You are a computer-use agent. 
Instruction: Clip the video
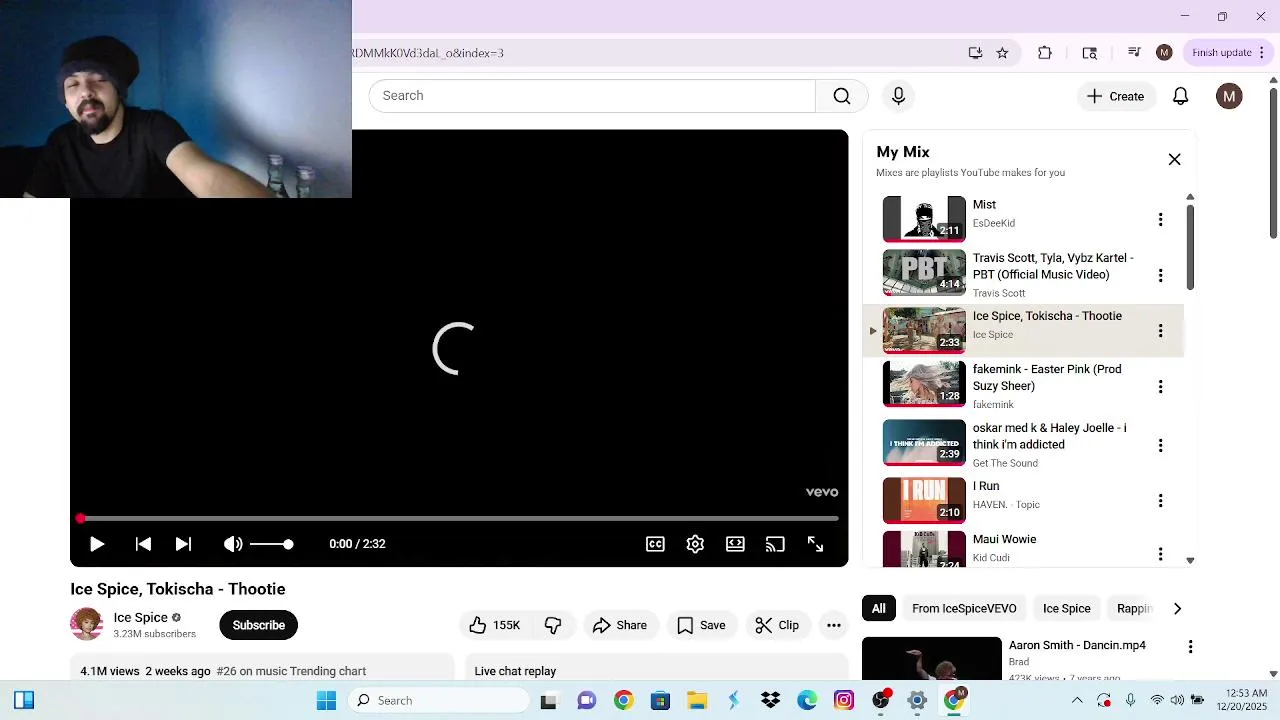pos(778,625)
